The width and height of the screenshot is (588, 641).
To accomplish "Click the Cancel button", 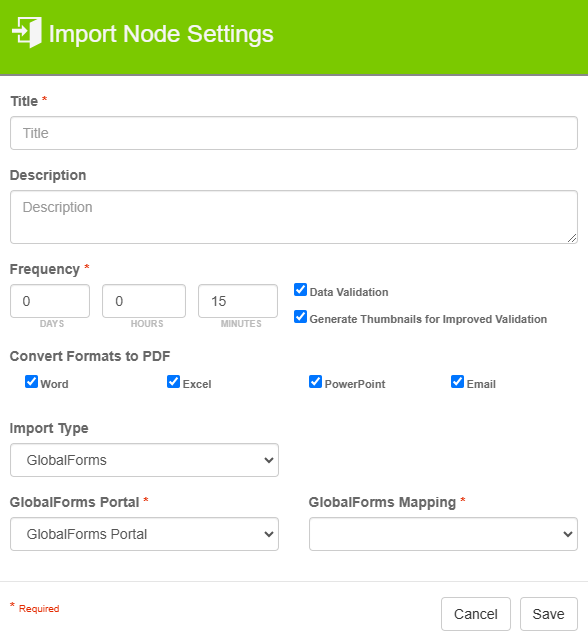I will (x=476, y=614).
